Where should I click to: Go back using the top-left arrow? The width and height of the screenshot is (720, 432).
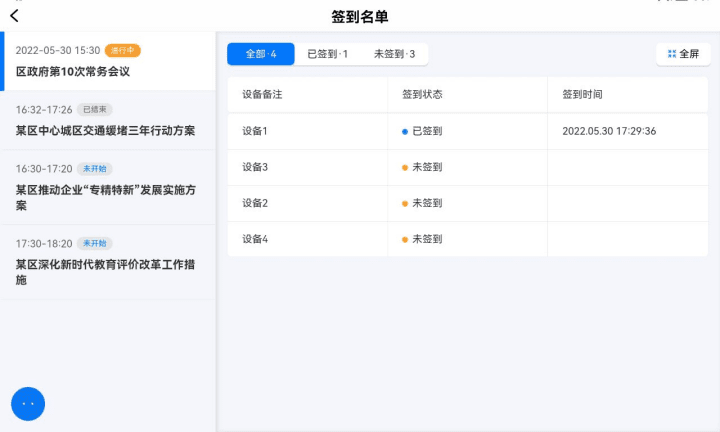tap(14, 16)
